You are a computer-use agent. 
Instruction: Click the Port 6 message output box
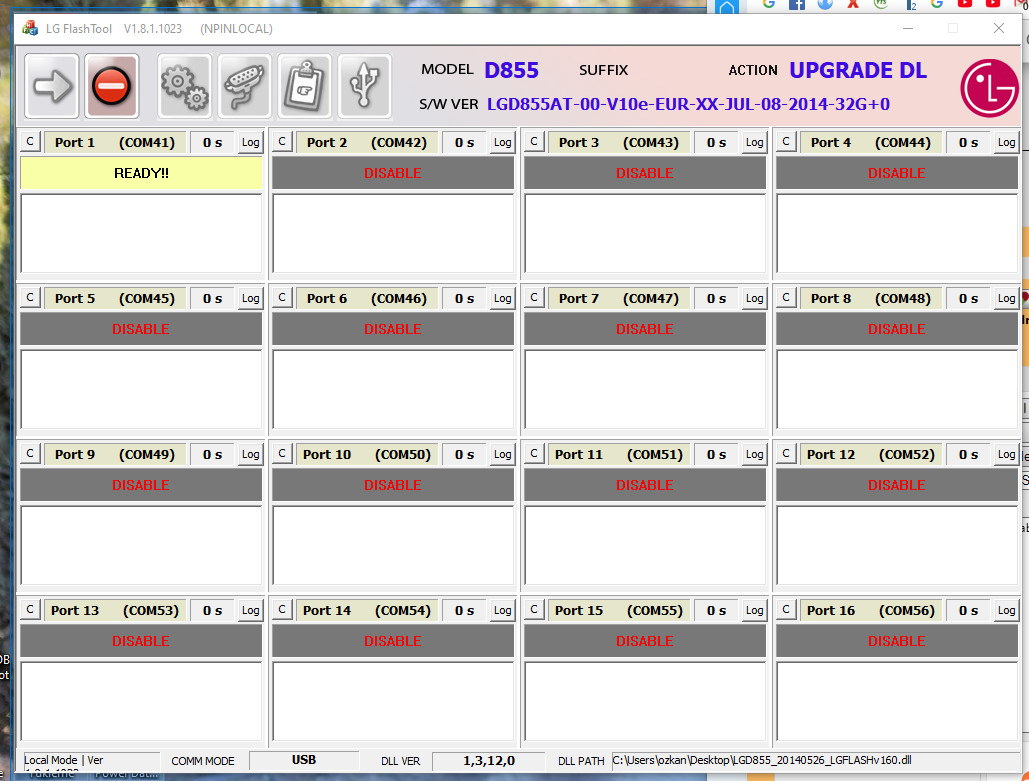[x=393, y=389]
